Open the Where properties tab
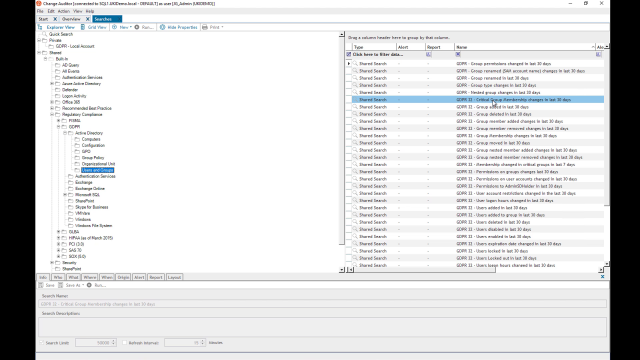This screenshot has width=640, height=360. 90,278
